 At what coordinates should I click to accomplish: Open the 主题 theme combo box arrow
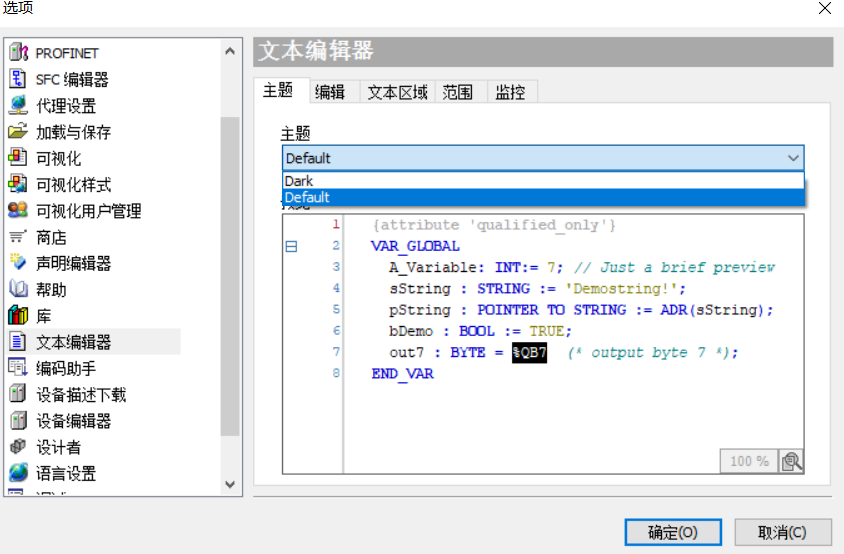pyautogui.click(x=793, y=158)
